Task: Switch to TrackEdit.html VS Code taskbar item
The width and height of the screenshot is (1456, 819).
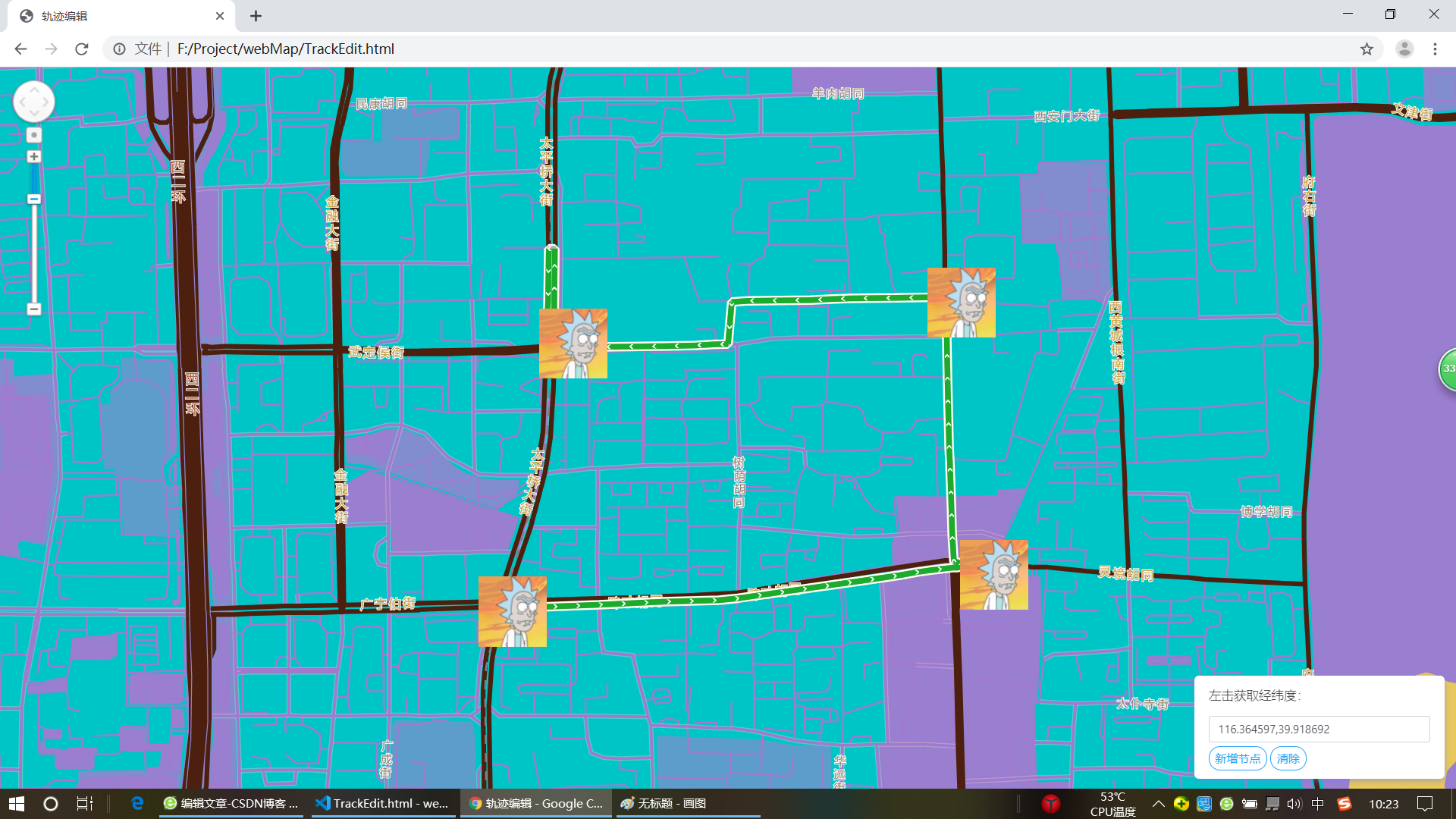Action: 382,803
